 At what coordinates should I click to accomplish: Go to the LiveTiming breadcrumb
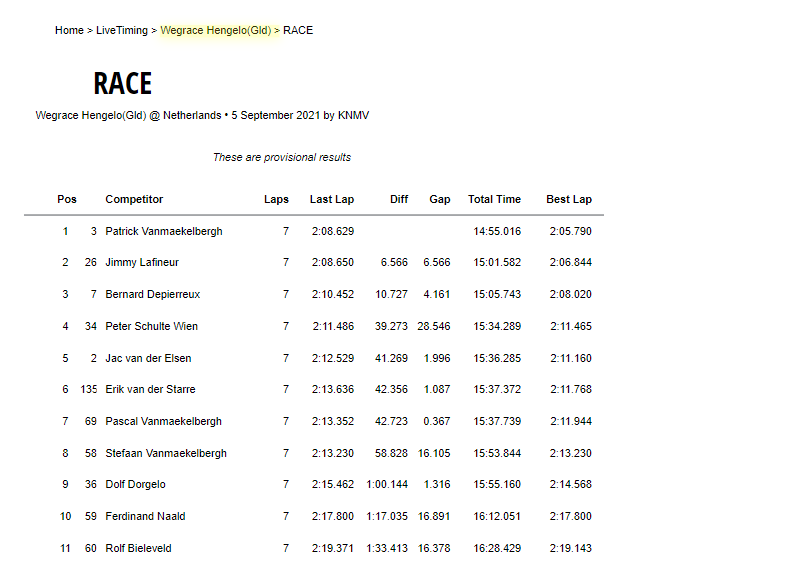121,30
